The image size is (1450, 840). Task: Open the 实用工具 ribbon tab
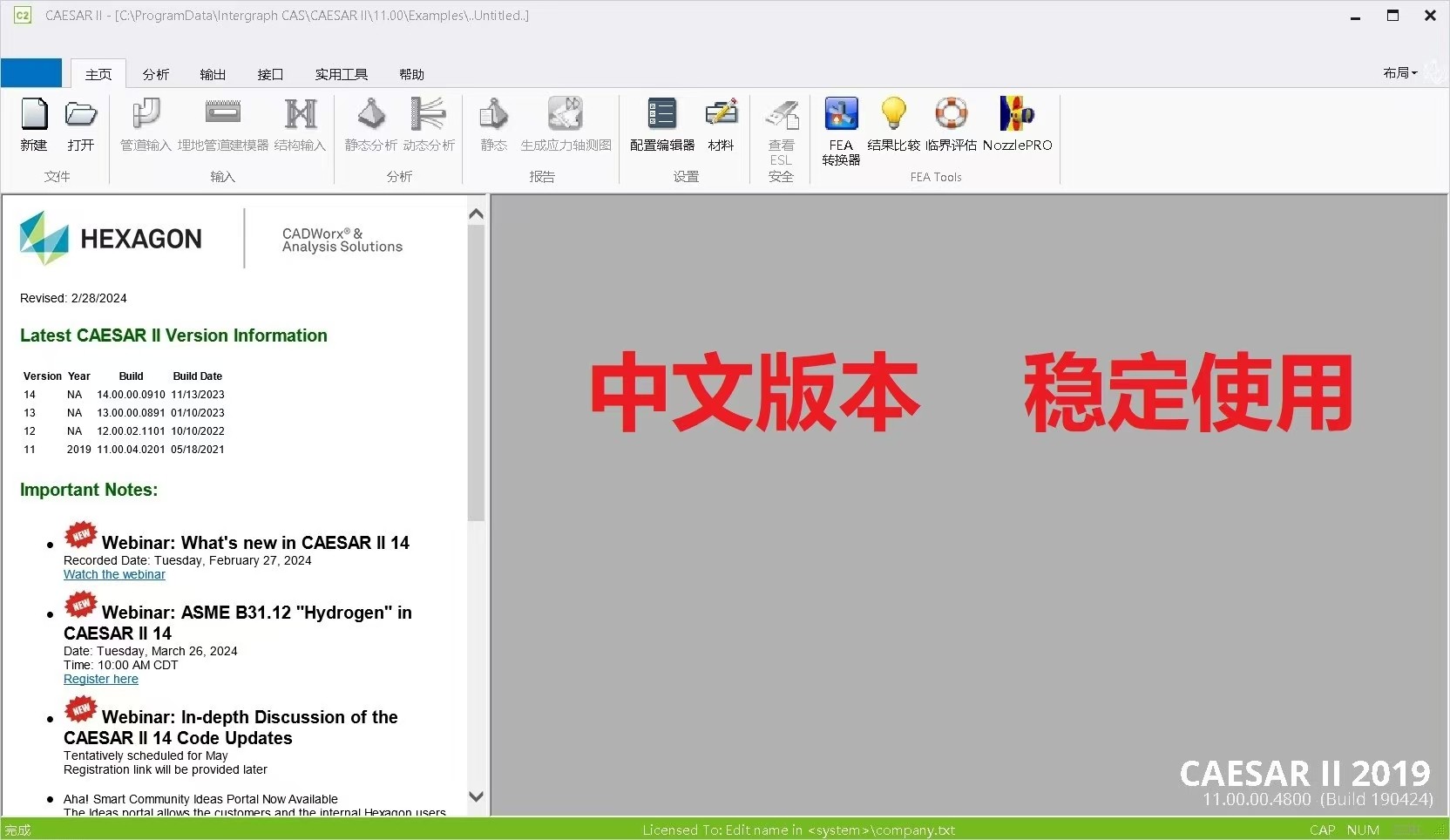coord(341,74)
